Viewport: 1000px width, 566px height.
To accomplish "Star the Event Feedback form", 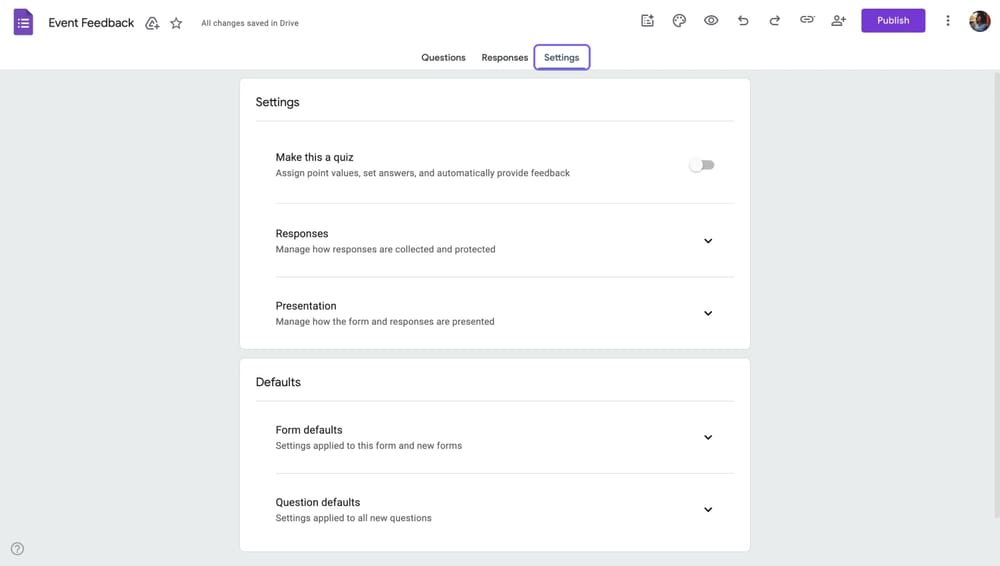I will [x=176, y=24].
